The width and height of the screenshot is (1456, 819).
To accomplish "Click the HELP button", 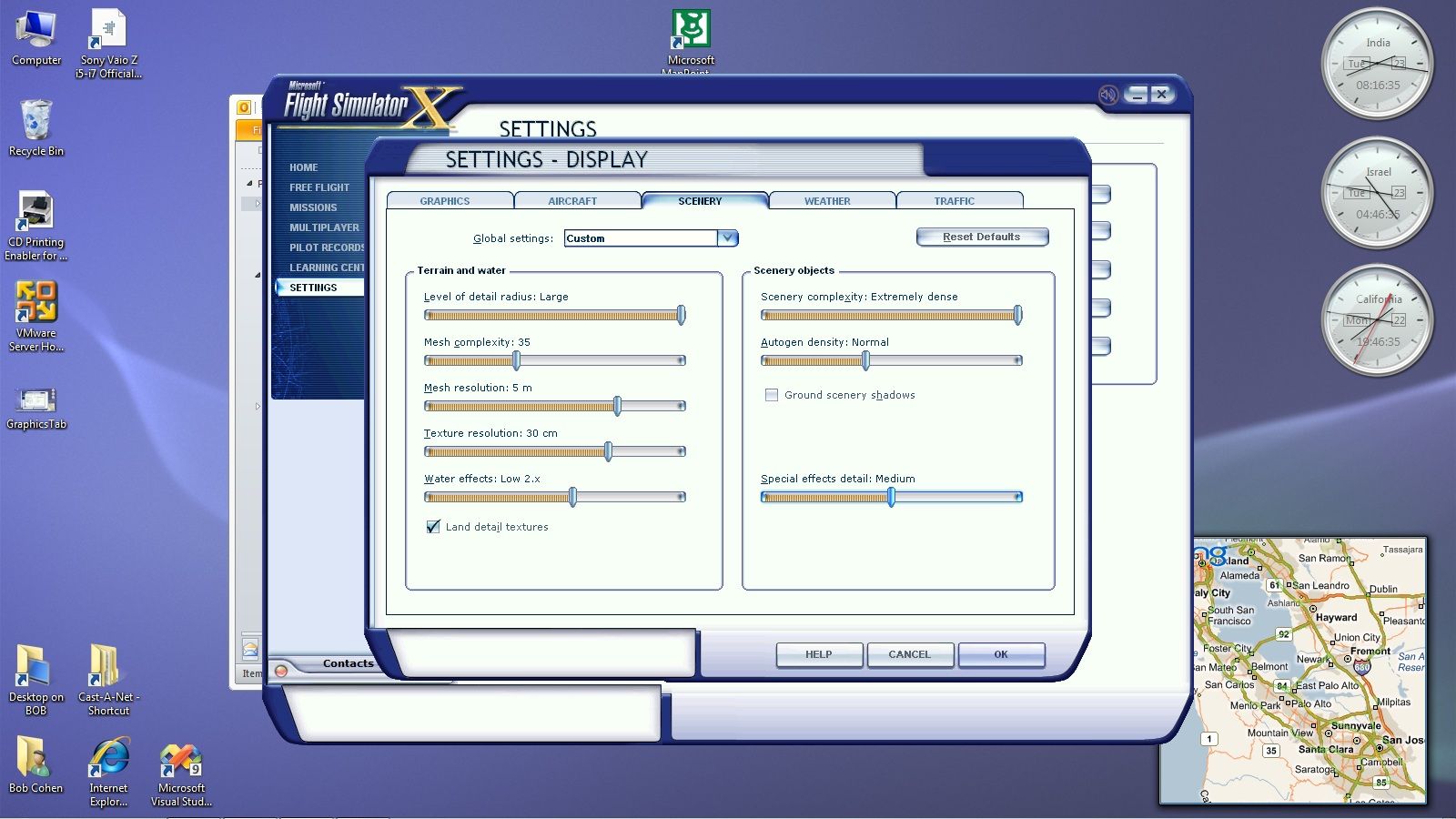I will [x=818, y=654].
